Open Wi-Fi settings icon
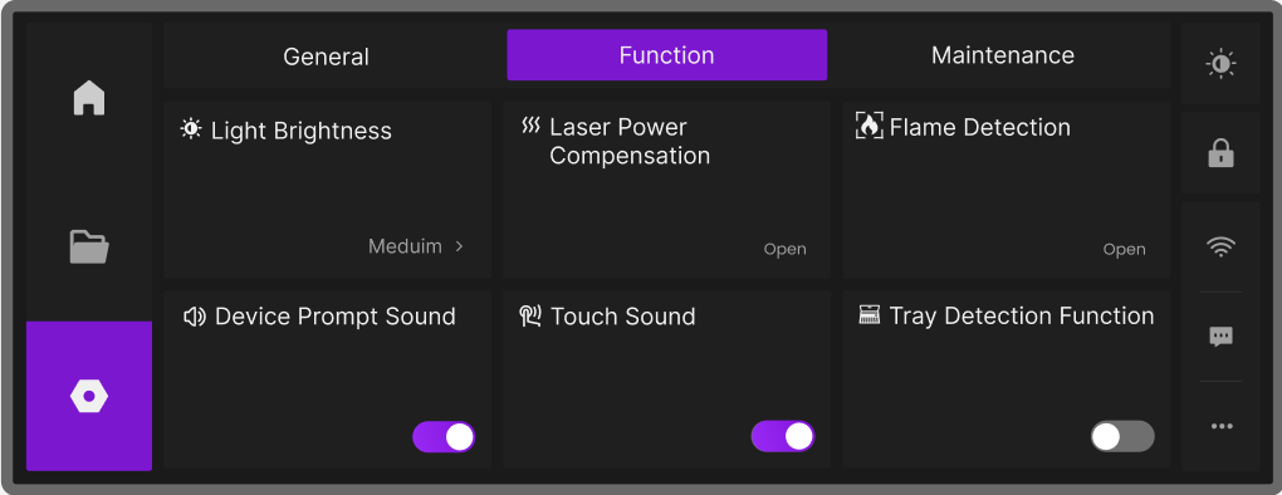 click(1221, 247)
